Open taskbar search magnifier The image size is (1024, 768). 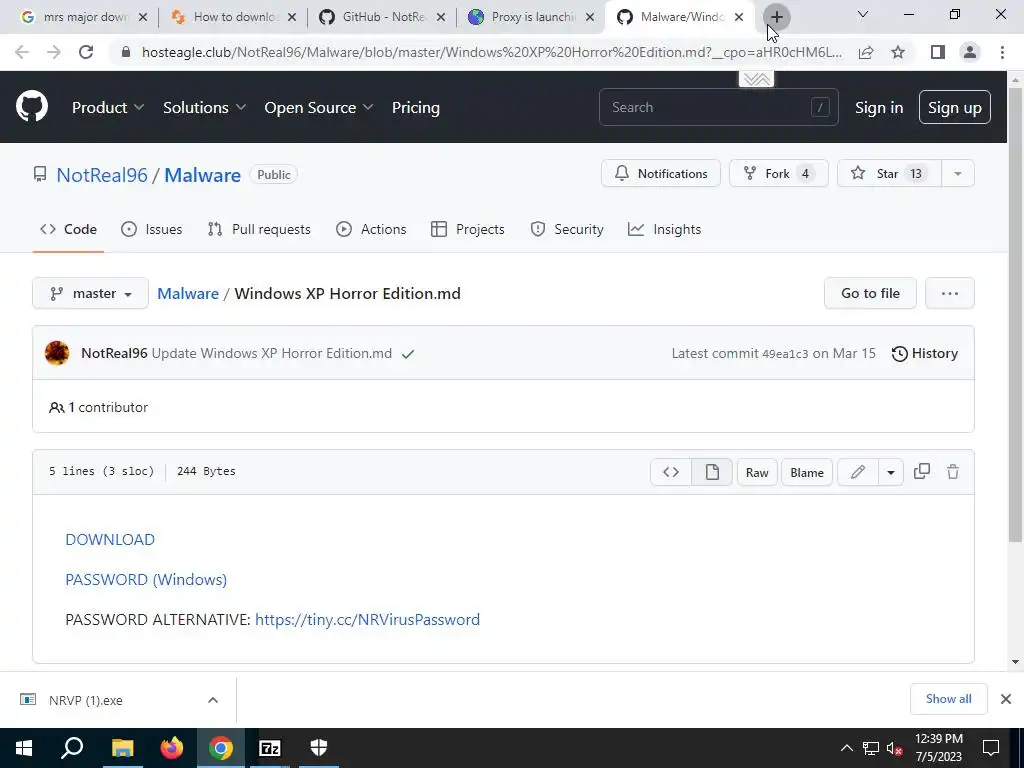click(x=72, y=748)
